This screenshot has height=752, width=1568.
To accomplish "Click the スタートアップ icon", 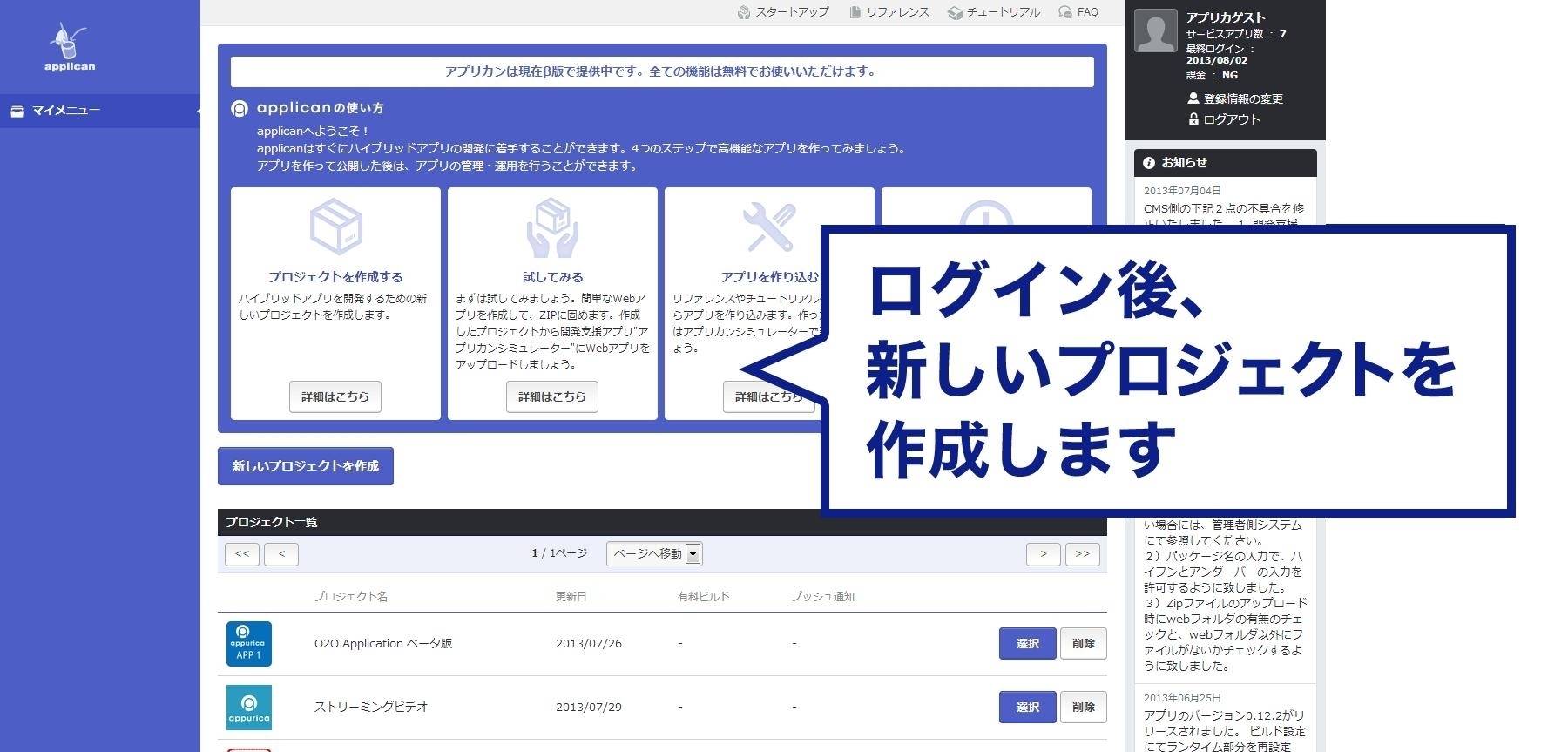I will (744, 12).
